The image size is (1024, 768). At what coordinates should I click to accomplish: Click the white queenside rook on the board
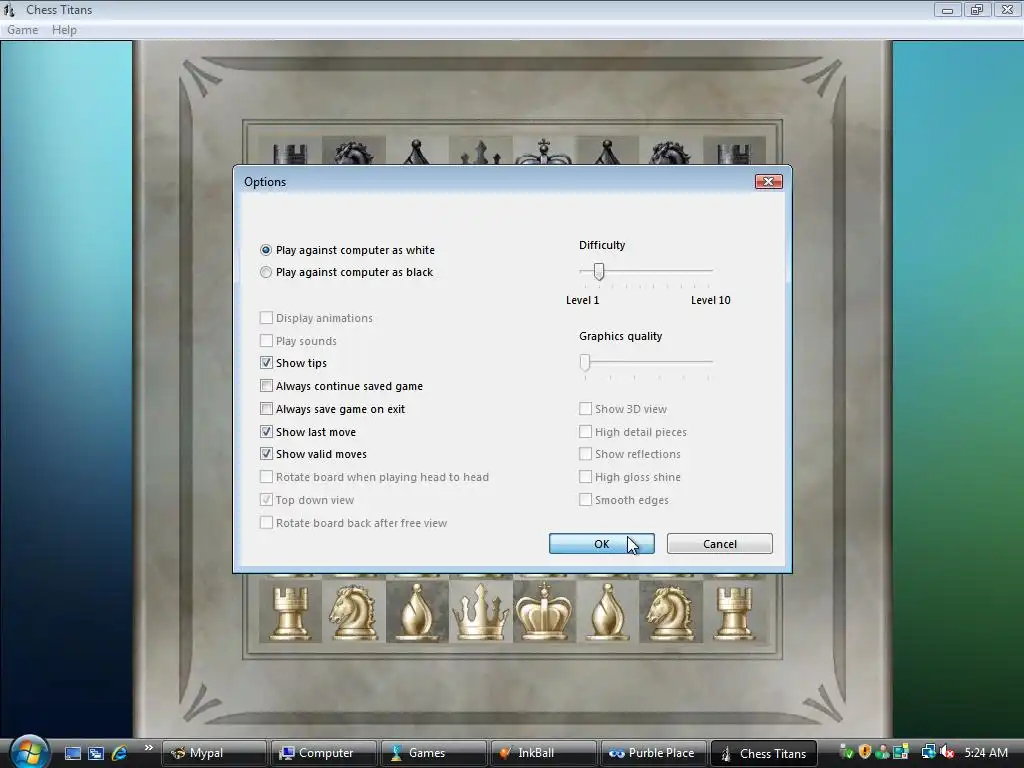point(290,613)
